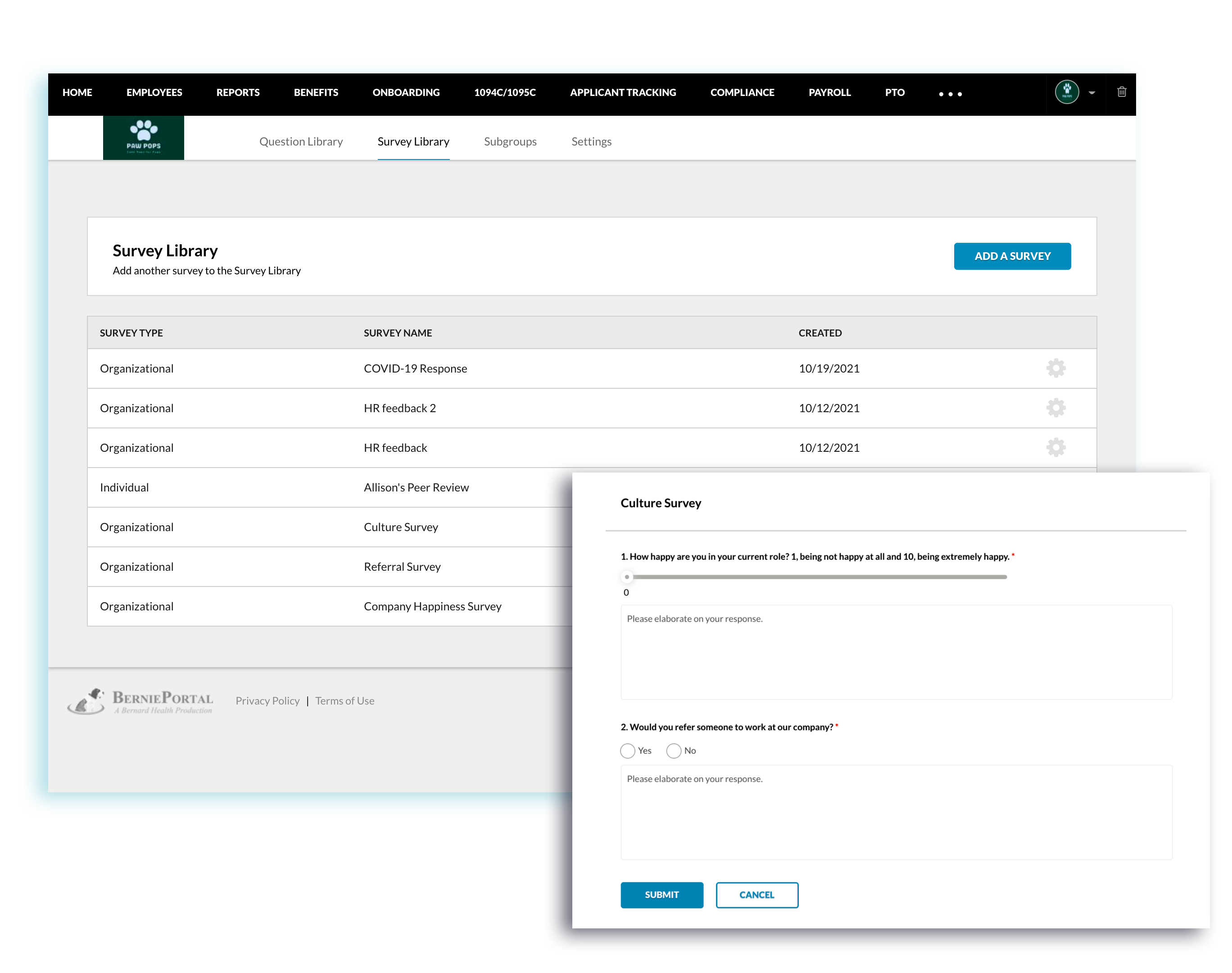Click the happiness rating slider handle
Screen dimensions: 1232x973
(626, 577)
